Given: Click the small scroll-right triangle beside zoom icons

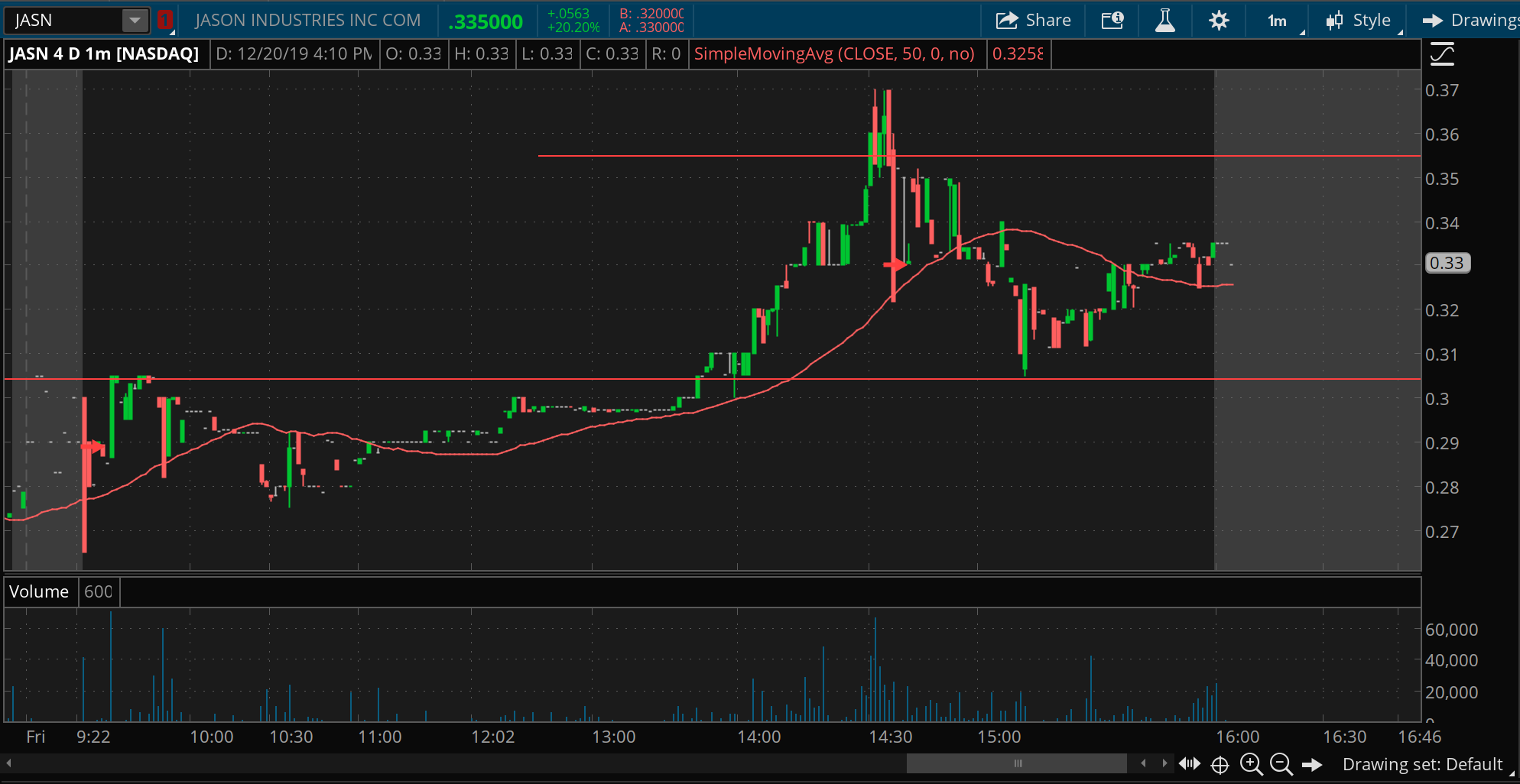Looking at the screenshot, I should (x=1164, y=763).
